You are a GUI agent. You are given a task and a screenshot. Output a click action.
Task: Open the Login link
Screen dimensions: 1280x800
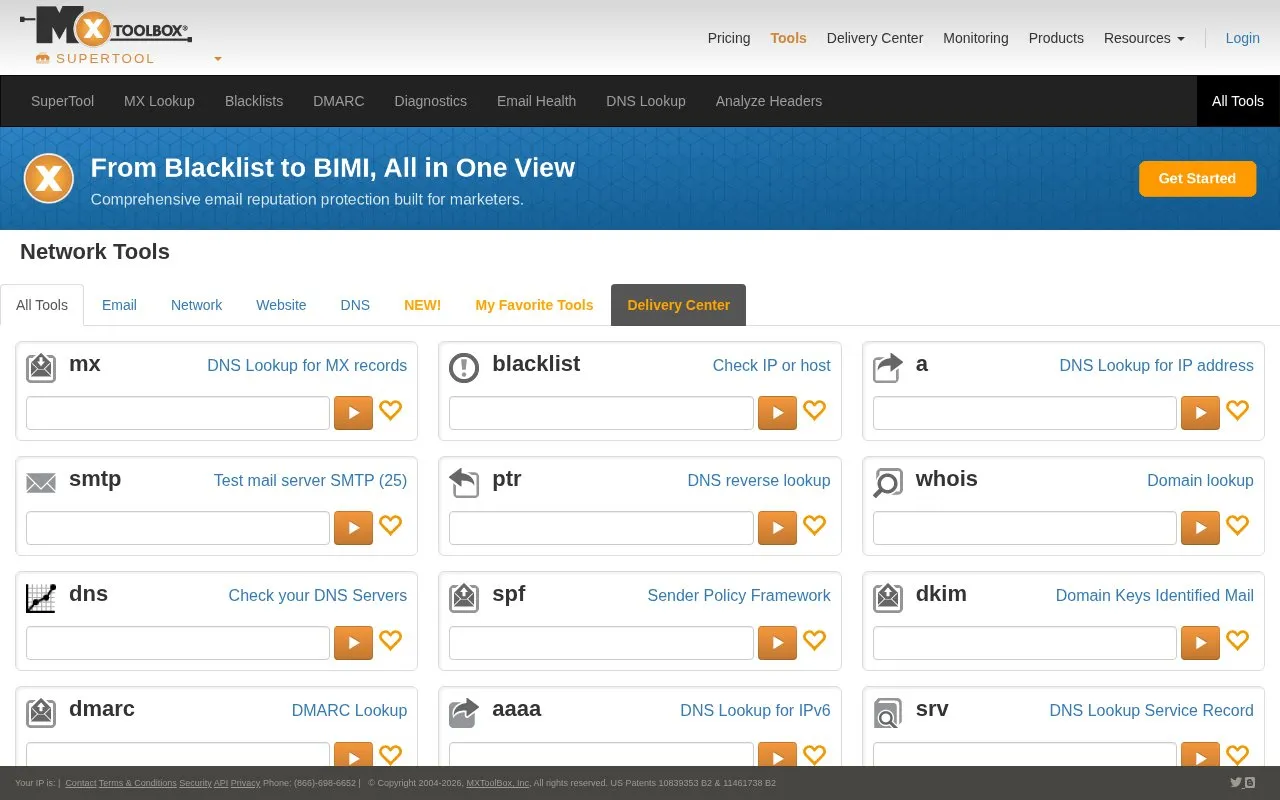point(1242,38)
